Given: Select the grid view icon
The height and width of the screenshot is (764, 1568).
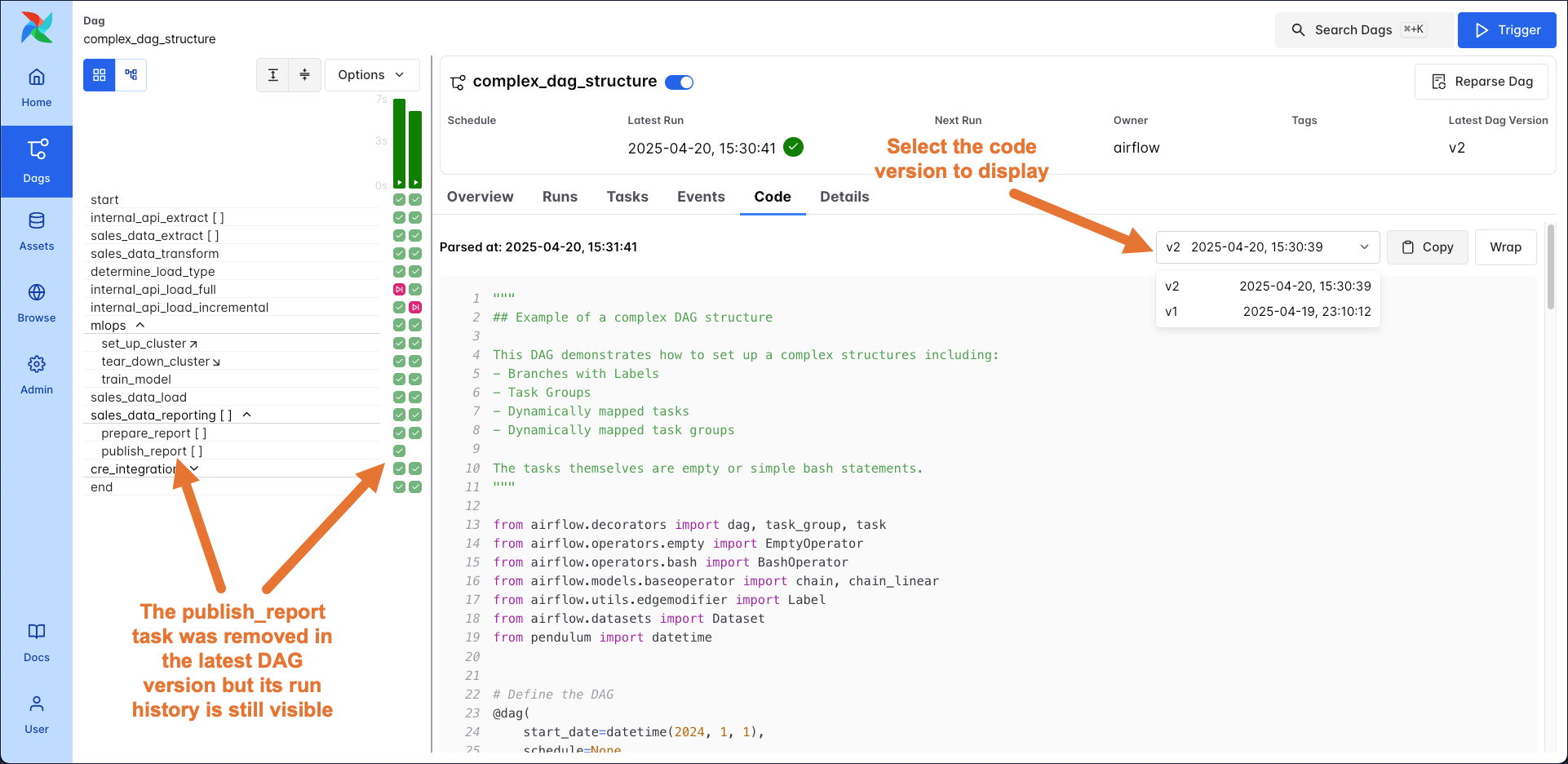Looking at the screenshot, I should tap(99, 74).
